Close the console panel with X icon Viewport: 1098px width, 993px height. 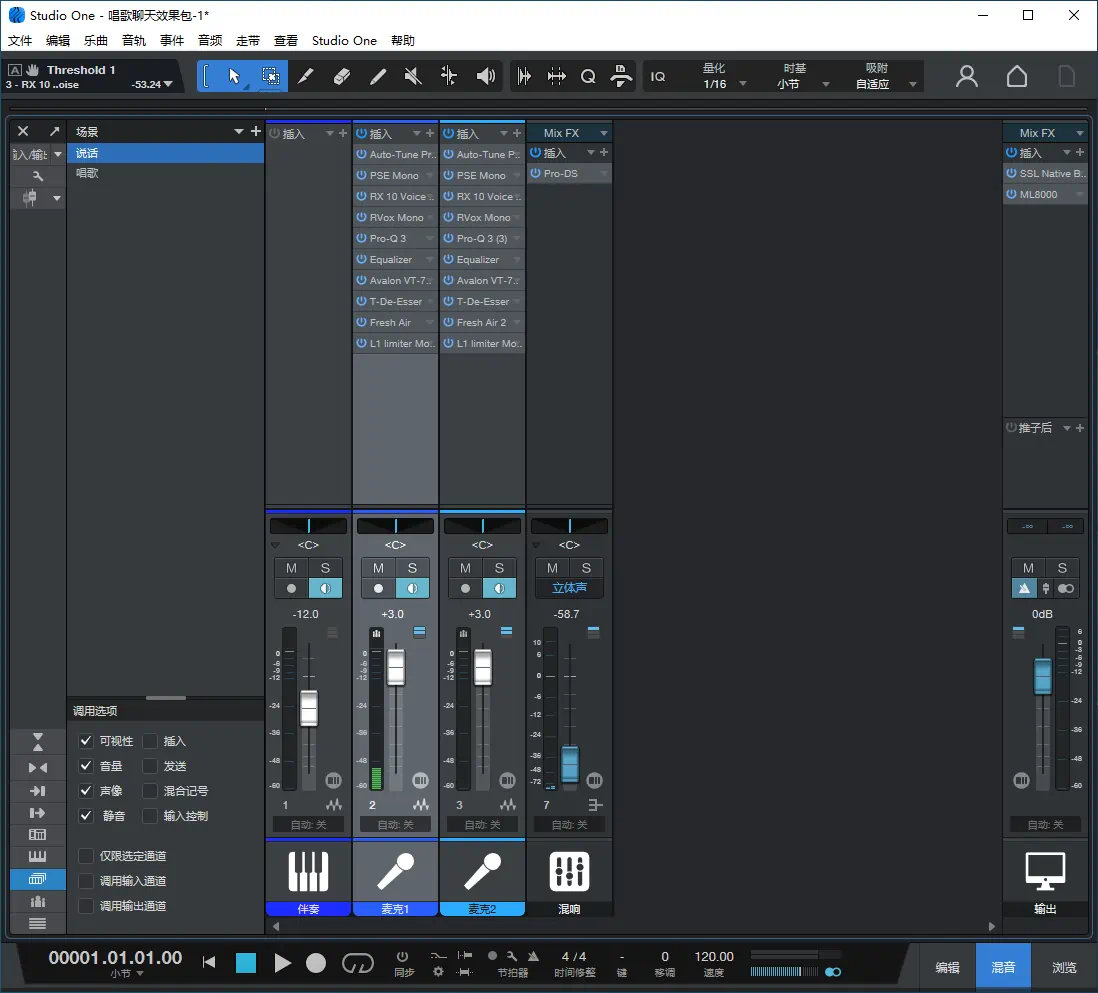[23, 131]
